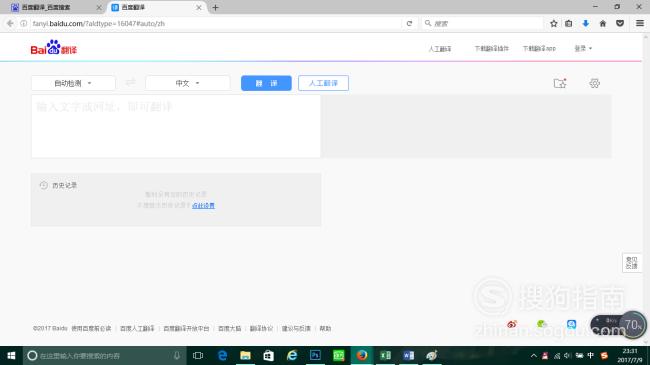Reload page with refresh icon
This screenshot has height=365, width=650.
(x=409, y=23)
